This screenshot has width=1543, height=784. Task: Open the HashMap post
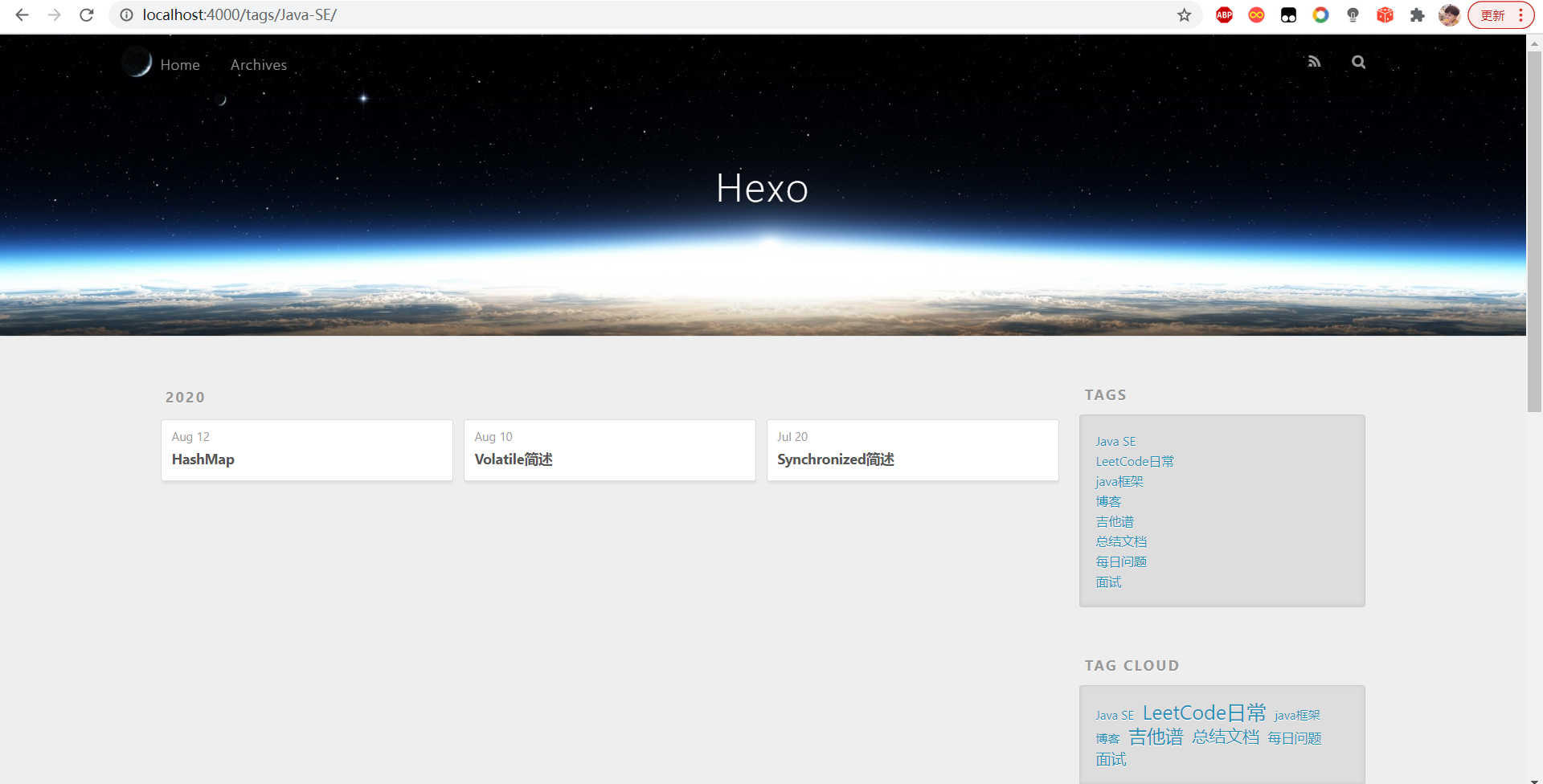pyautogui.click(x=203, y=459)
